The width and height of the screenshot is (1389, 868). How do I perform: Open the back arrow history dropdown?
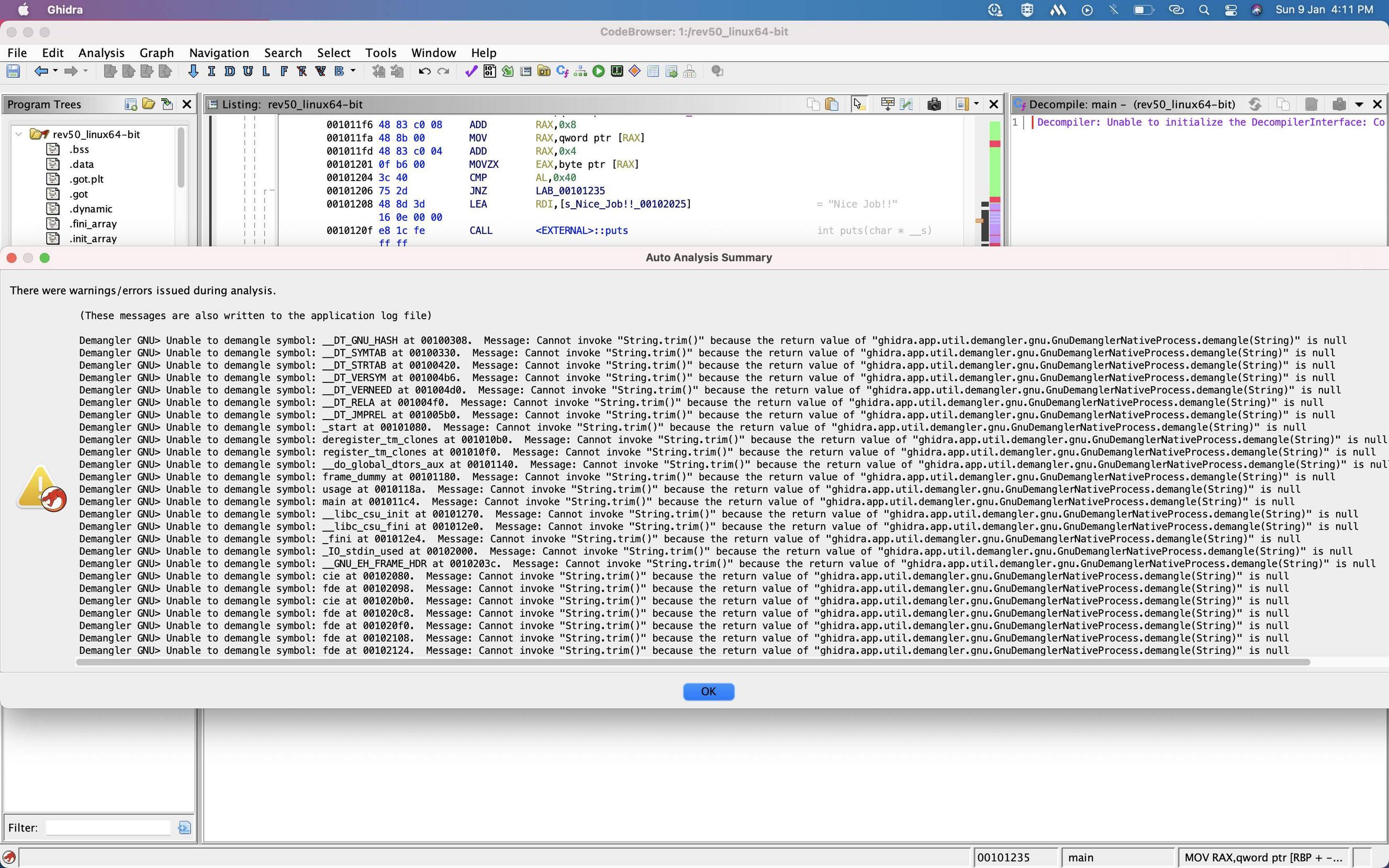point(55,71)
